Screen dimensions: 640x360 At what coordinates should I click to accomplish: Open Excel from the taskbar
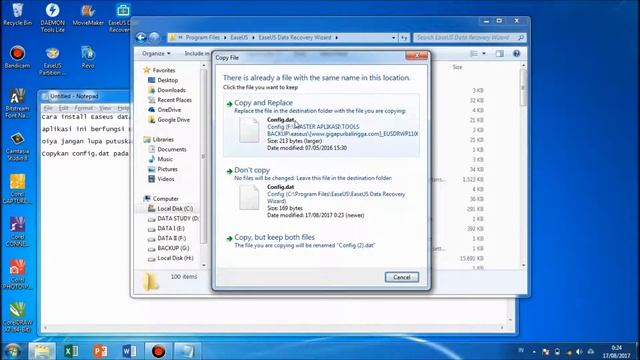point(71,351)
